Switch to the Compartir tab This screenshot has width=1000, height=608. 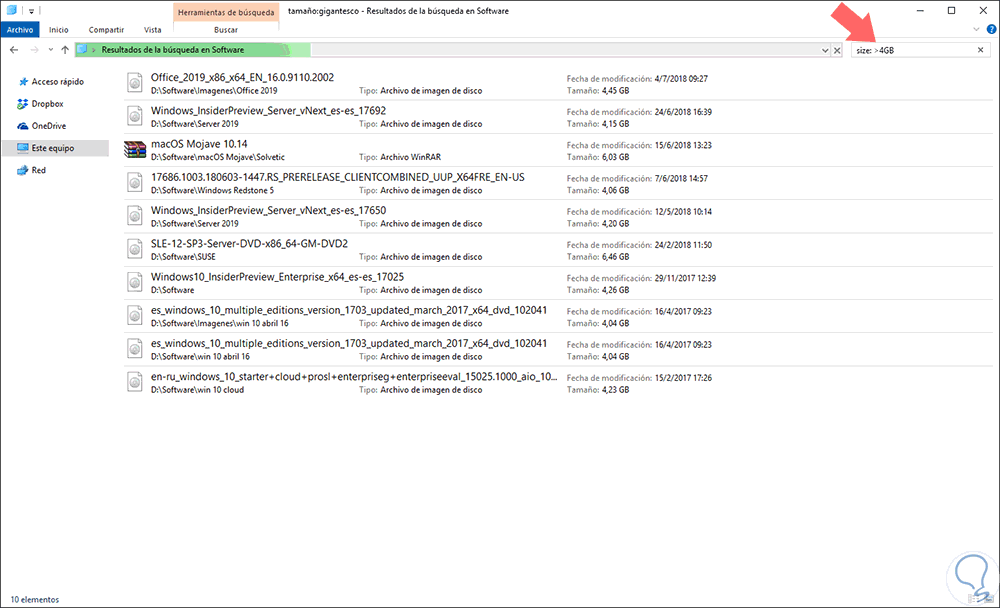click(x=106, y=29)
